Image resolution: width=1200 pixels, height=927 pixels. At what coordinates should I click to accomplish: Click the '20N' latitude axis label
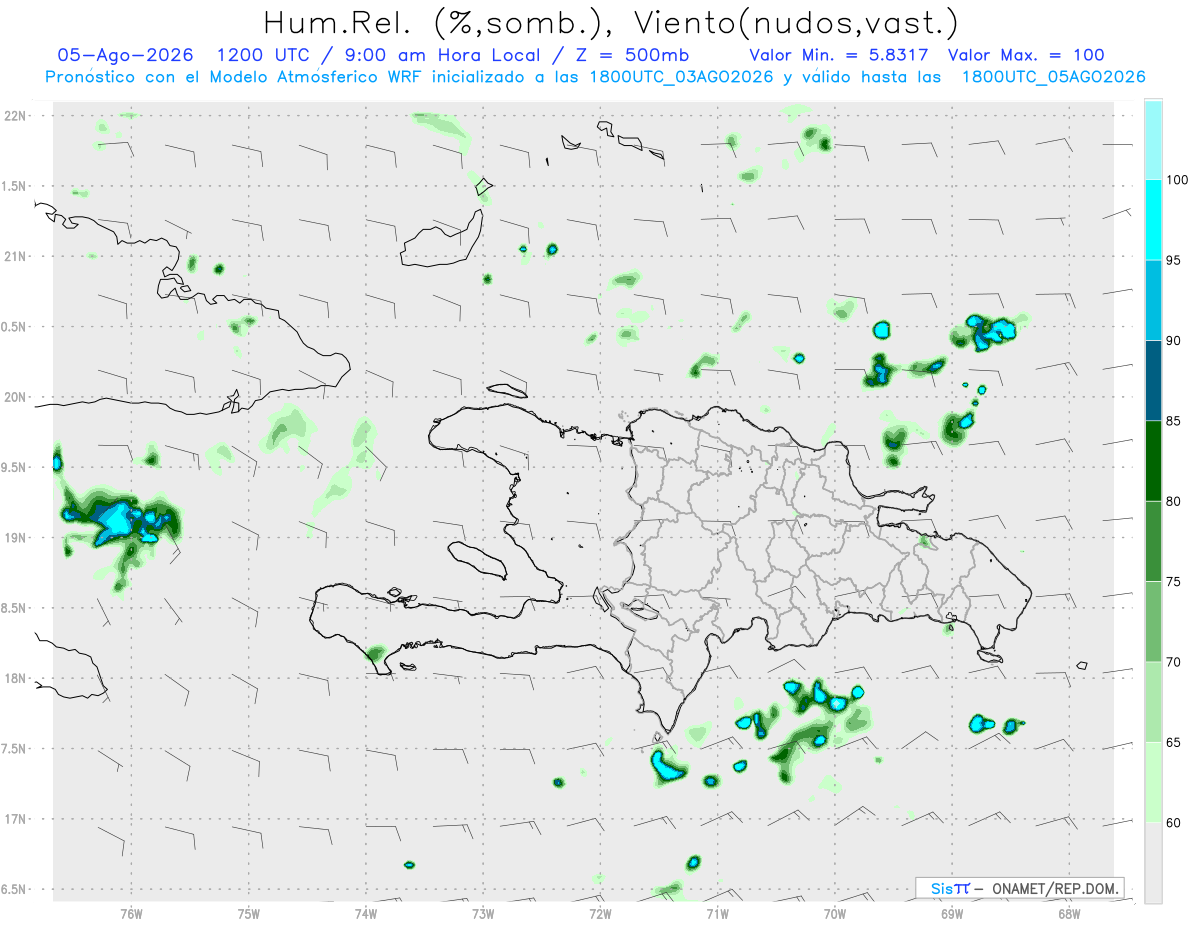point(14,397)
